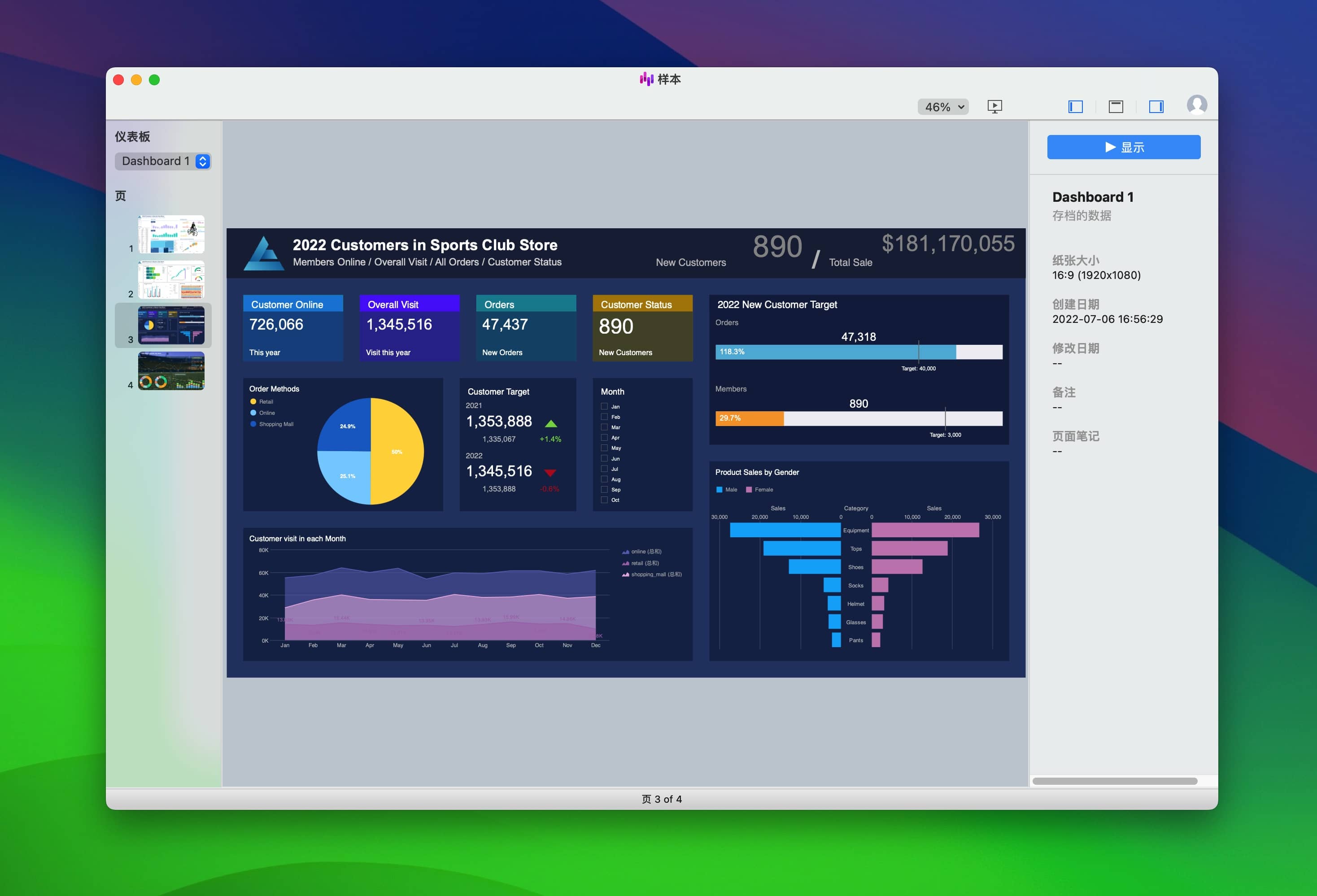1317x896 pixels.
Task: Check the May month checkbox
Action: tap(605, 448)
